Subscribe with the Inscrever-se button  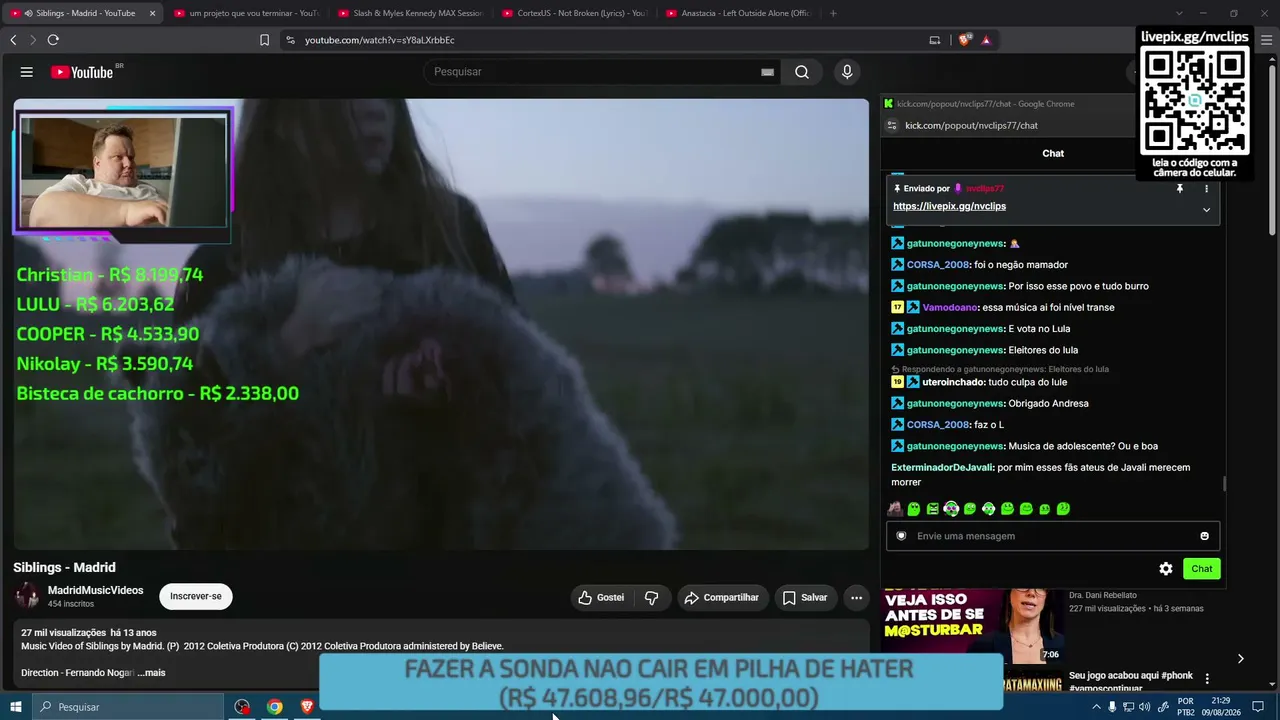[x=196, y=597]
